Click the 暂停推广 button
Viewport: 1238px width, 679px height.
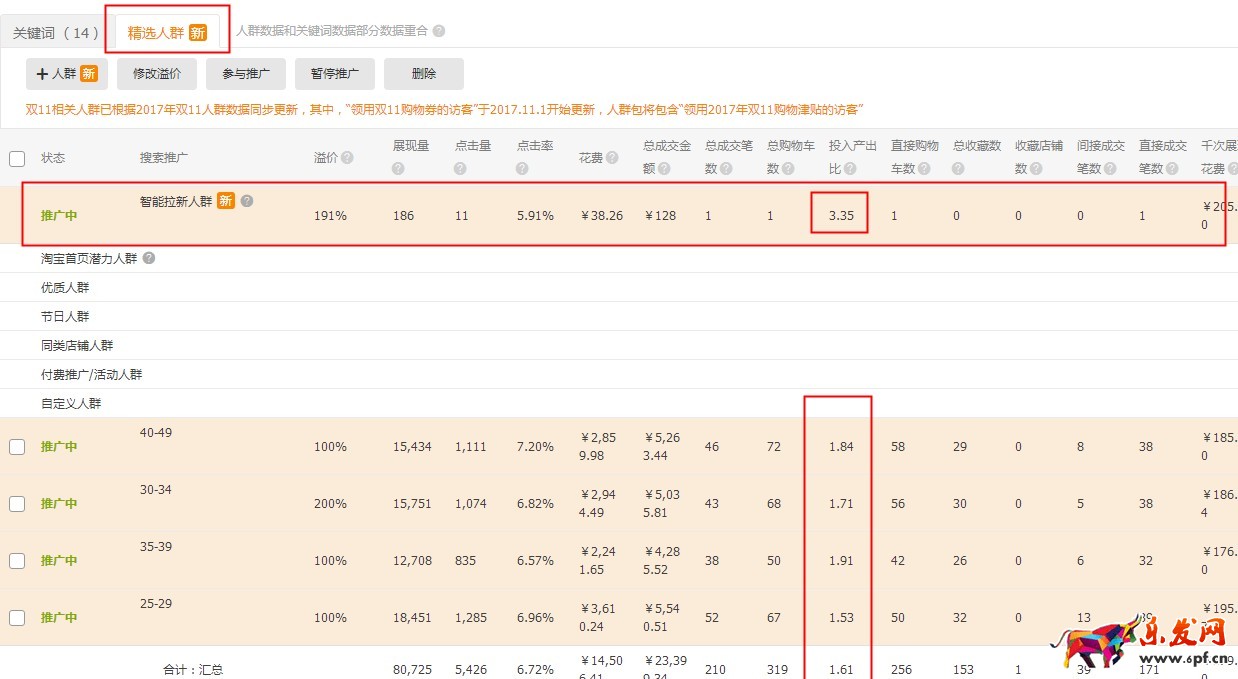pyautogui.click(x=334, y=74)
